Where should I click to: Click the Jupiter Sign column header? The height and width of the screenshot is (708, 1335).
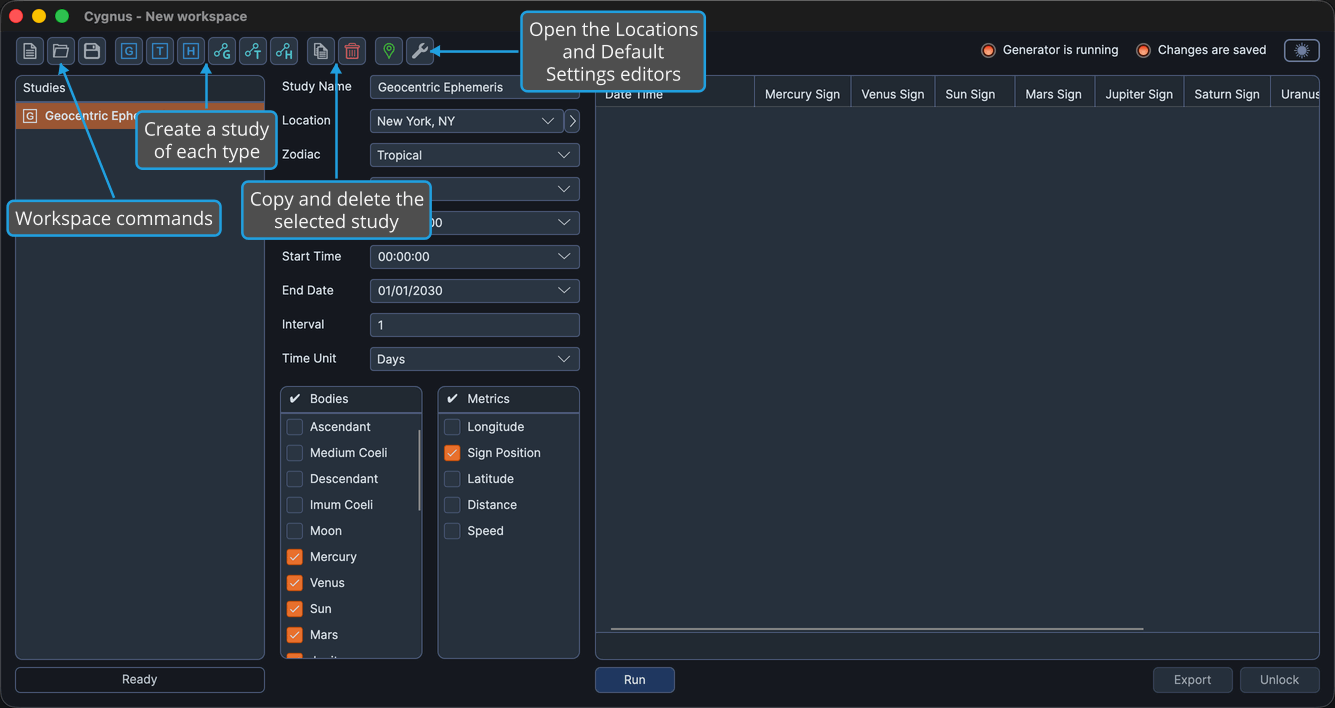click(1139, 94)
